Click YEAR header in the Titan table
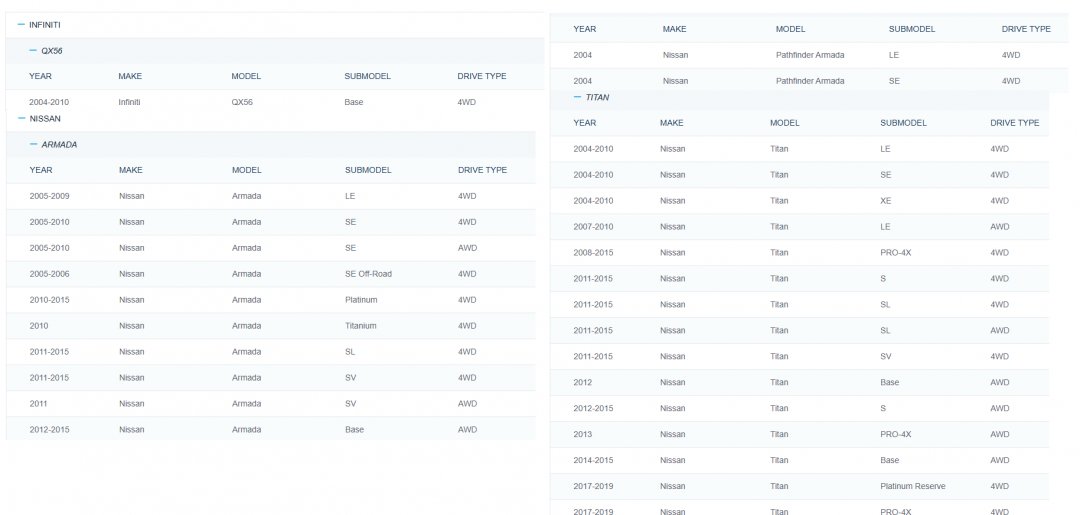The height and width of the screenshot is (515, 1080). tap(585, 123)
